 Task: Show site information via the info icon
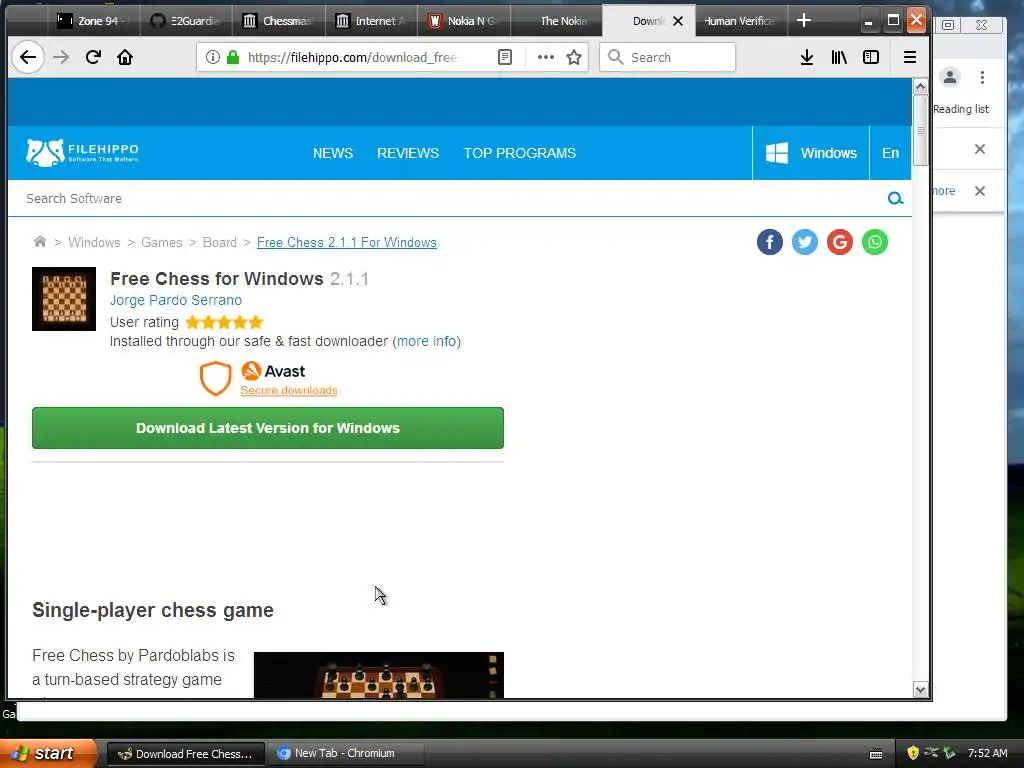[212, 57]
